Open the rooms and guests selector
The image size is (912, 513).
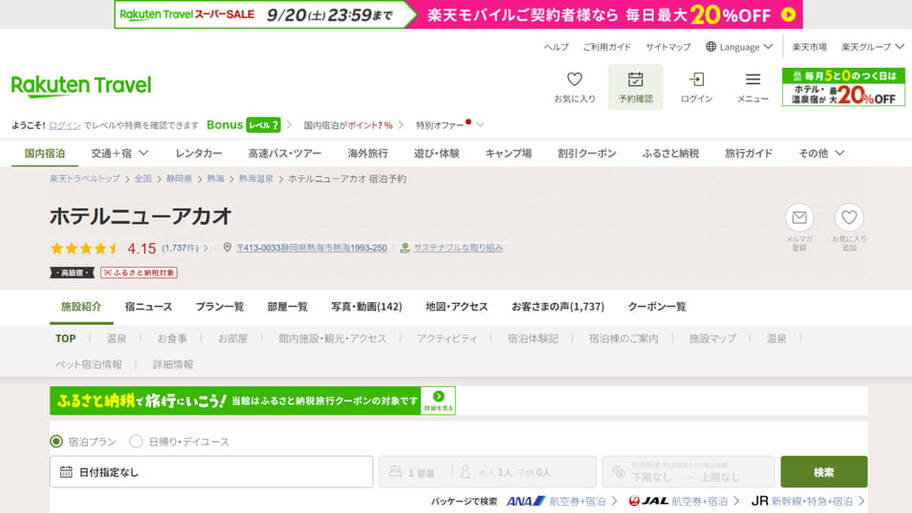pyautogui.click(x=487, y=472)
